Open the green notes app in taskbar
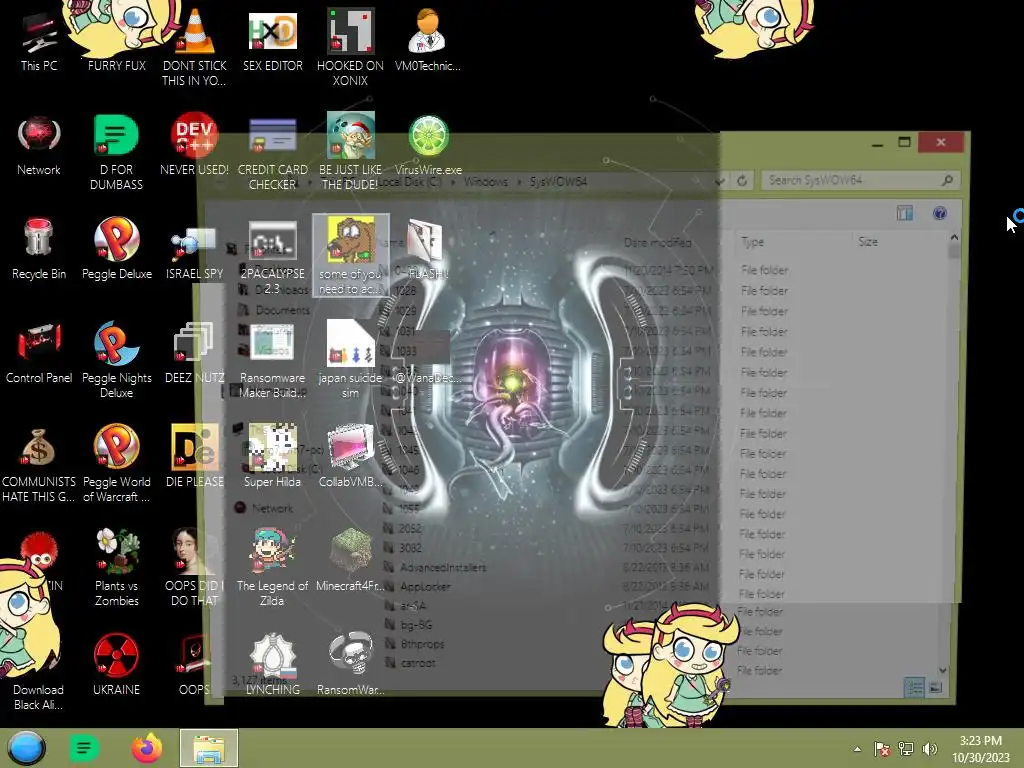1024x768 pixels. click(x=84, y=748)
